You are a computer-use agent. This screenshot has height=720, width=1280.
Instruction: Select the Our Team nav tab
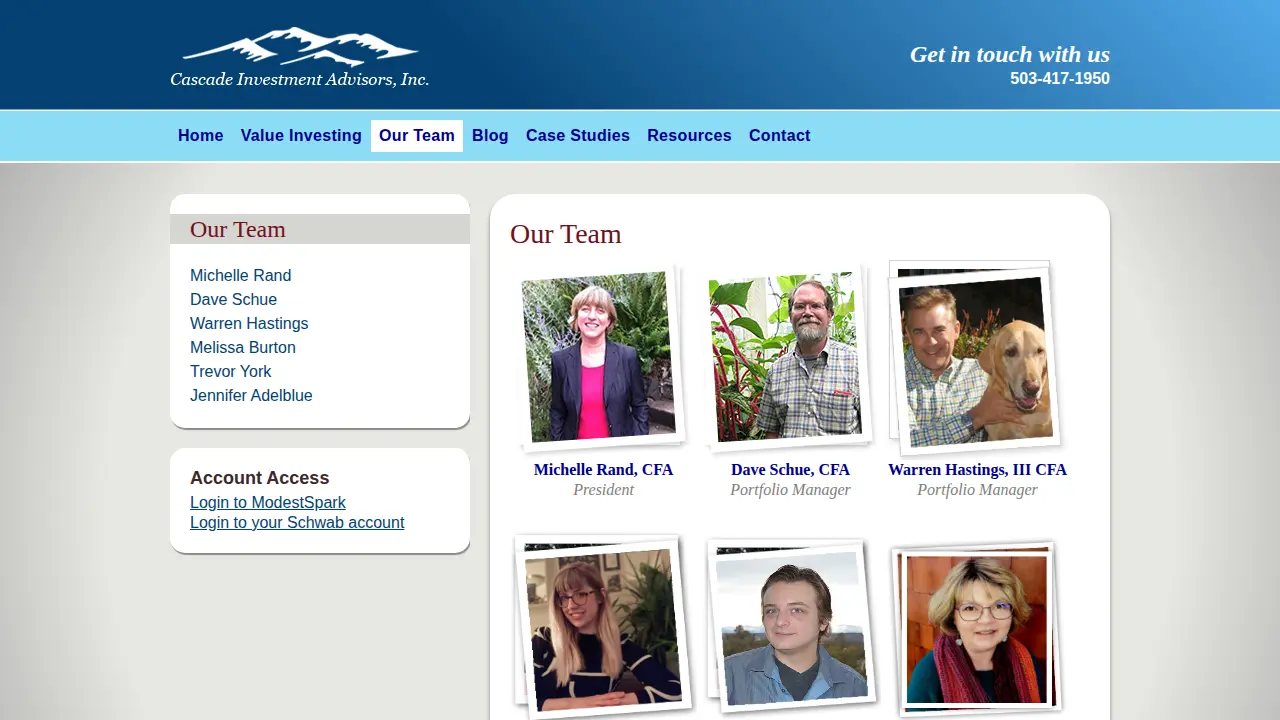[417, 136]
